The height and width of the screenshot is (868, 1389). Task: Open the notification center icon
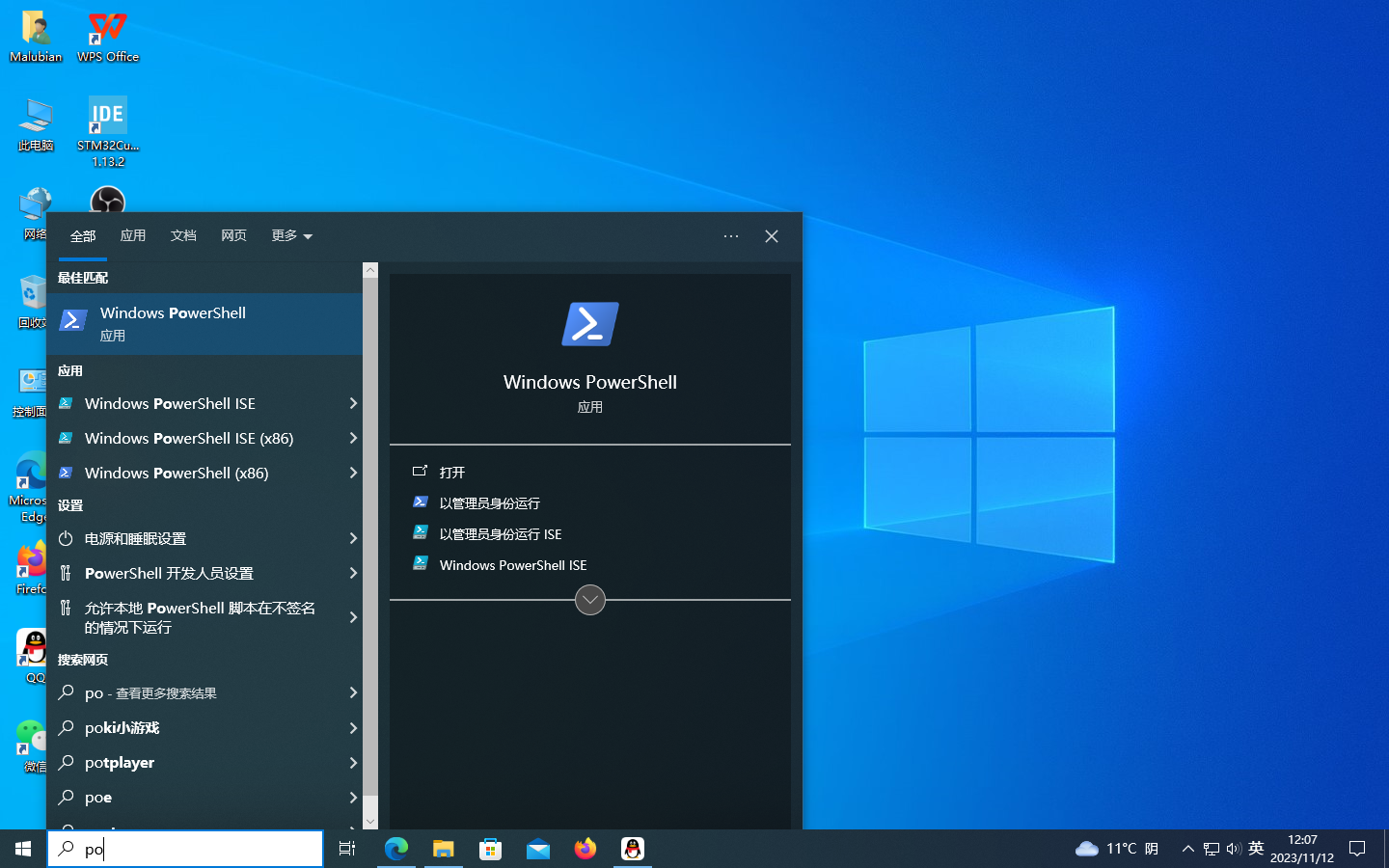[x=1357, y=849]
